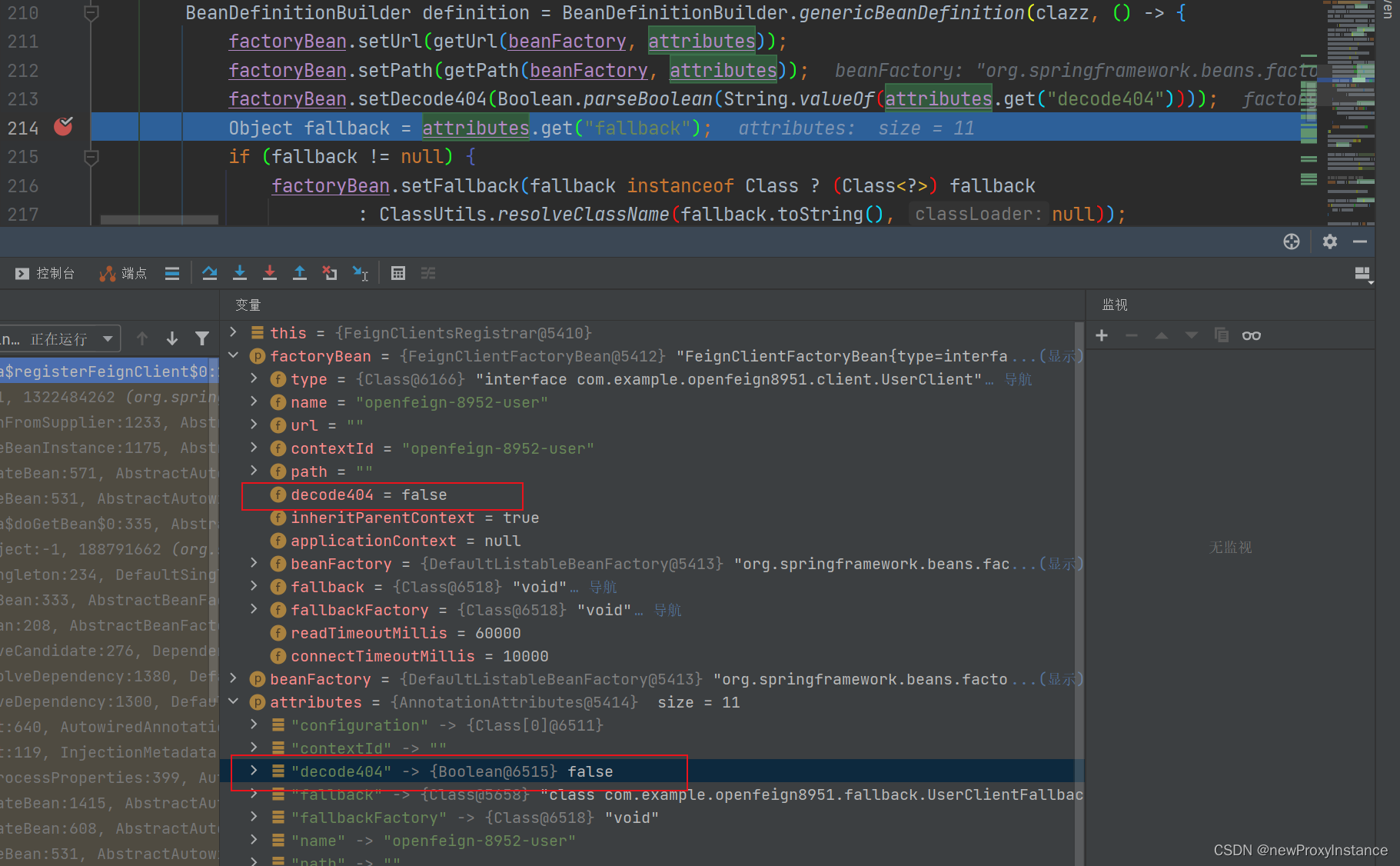This screenshot has width=1400, height=866.
Task: Click the 显示 link on the factoryBean row
Action: coord(1061,356)
